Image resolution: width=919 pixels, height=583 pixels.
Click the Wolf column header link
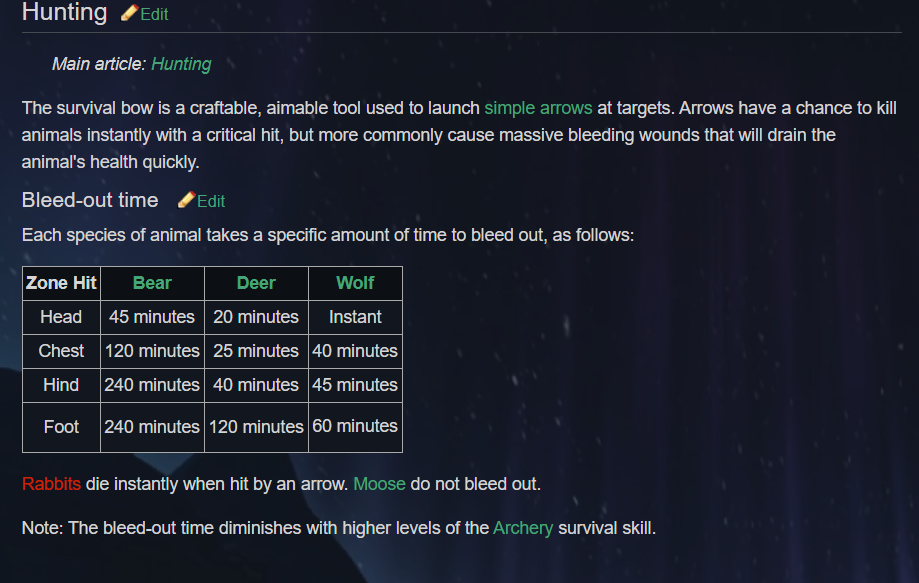[x=355, y=283]
